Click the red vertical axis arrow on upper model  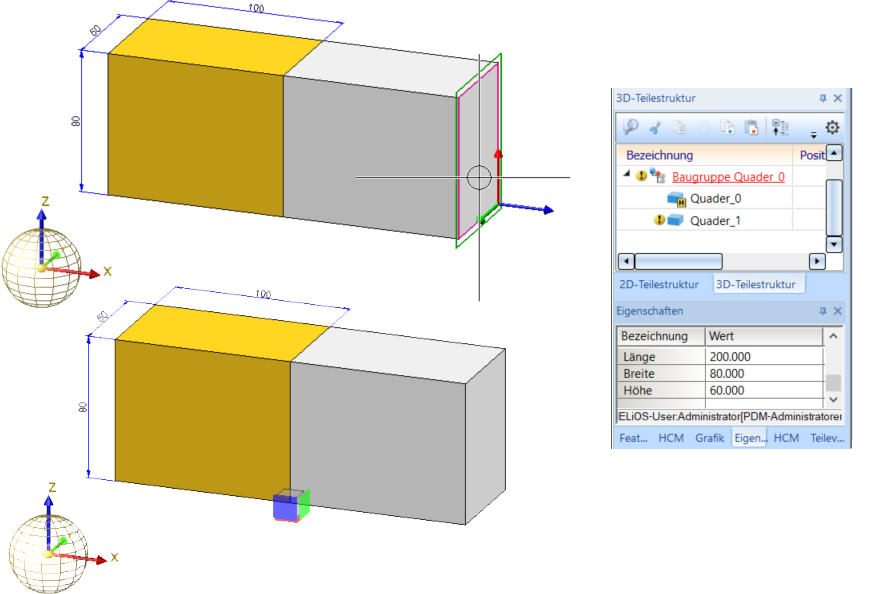coord(498,176)
